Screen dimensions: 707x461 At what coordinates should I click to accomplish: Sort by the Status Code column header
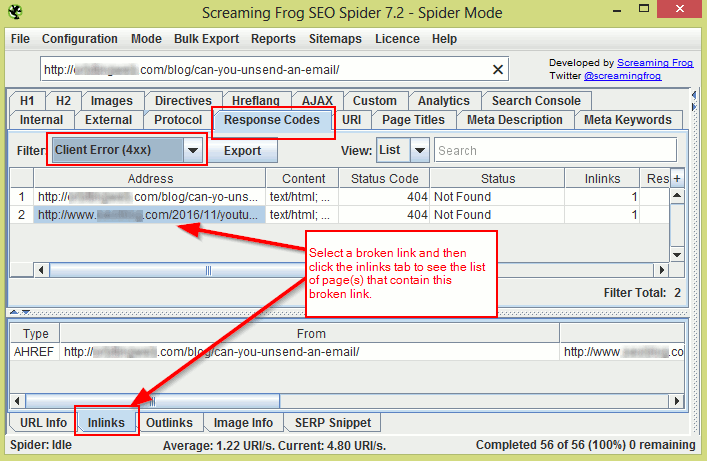[384, 179]
